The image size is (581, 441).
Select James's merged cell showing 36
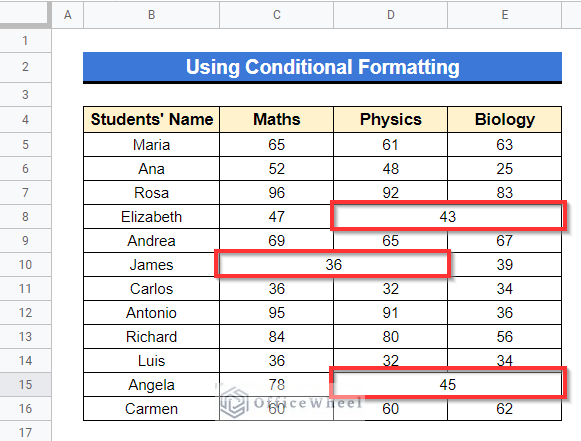click(333, 265)
